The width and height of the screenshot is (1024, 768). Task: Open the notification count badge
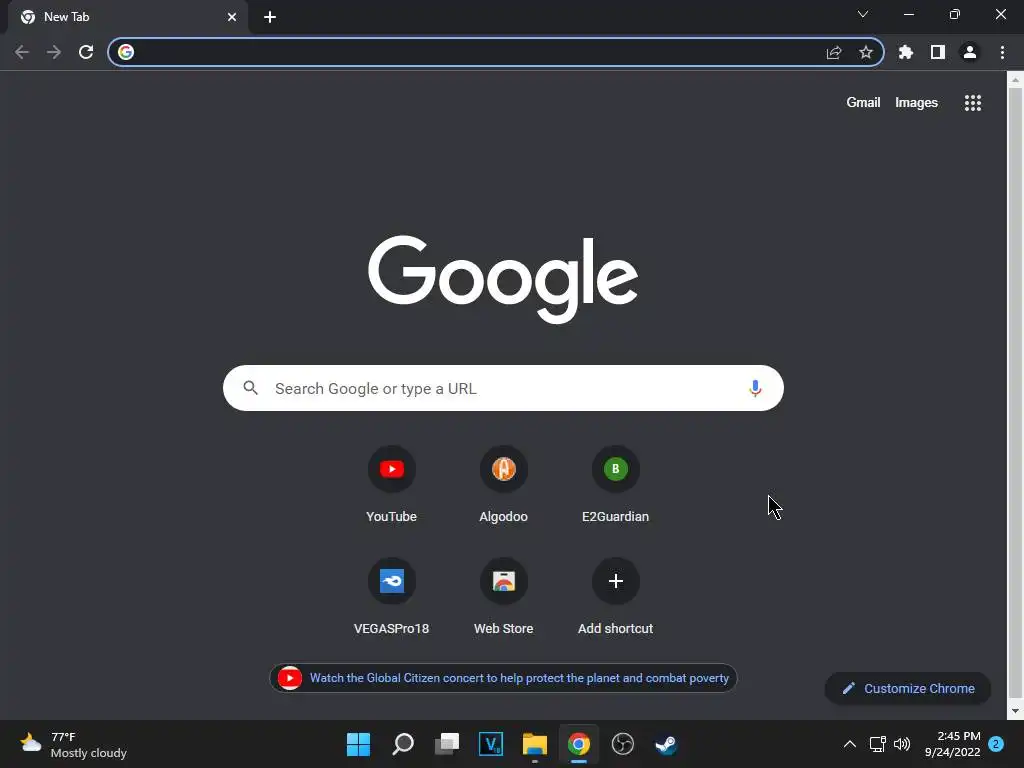click(x=996, y=744)
